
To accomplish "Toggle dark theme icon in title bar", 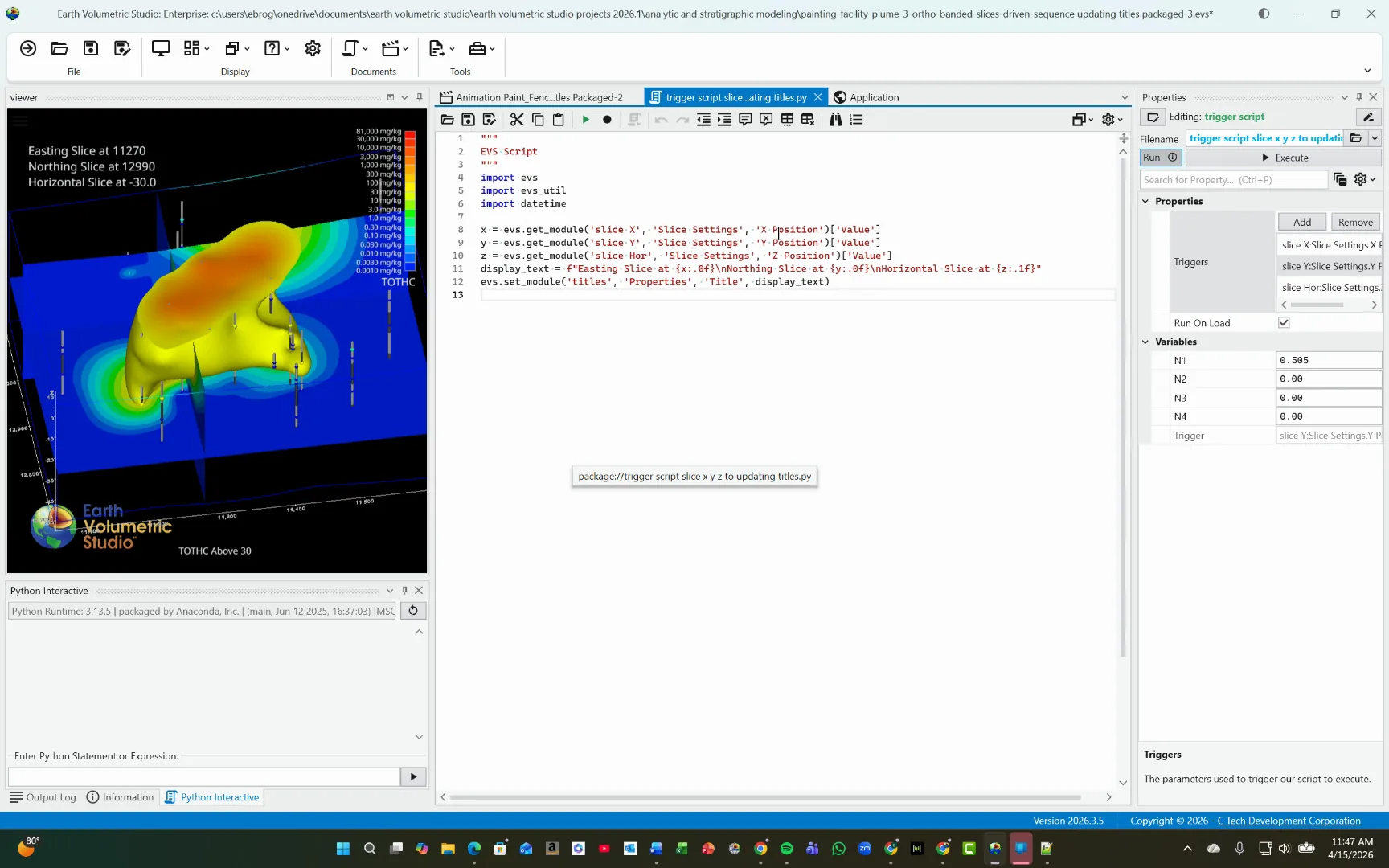I will coord(1264,14).
